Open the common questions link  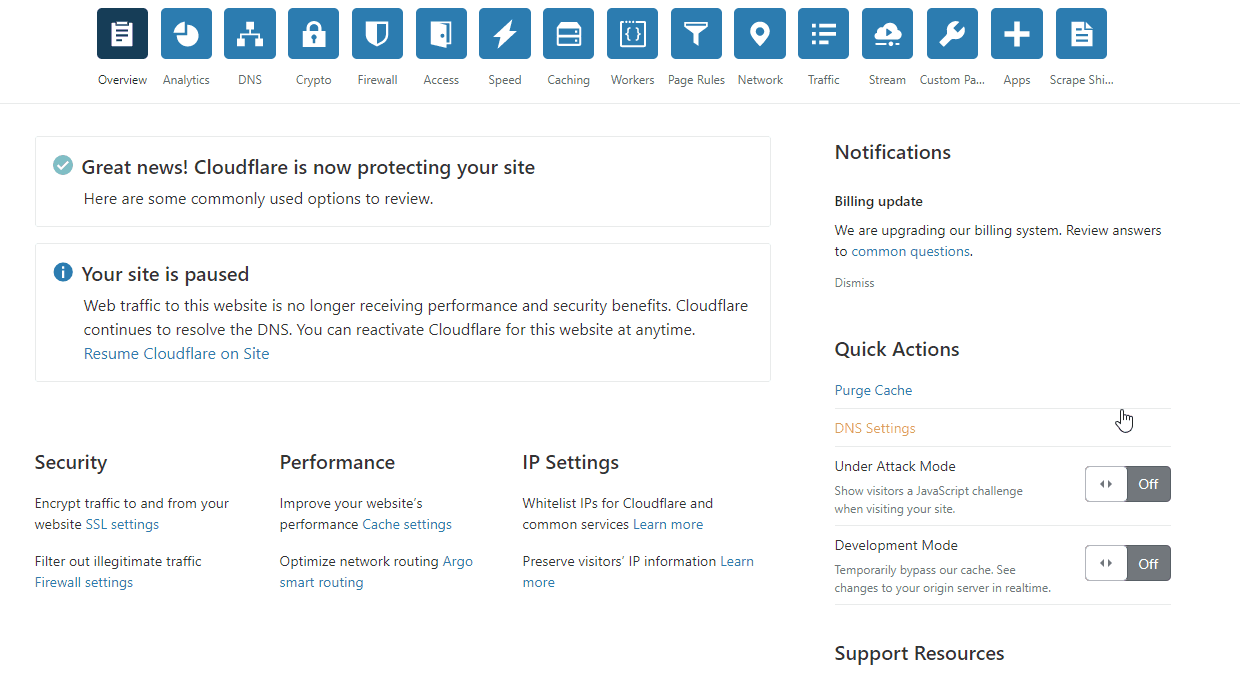coord(910,252)
